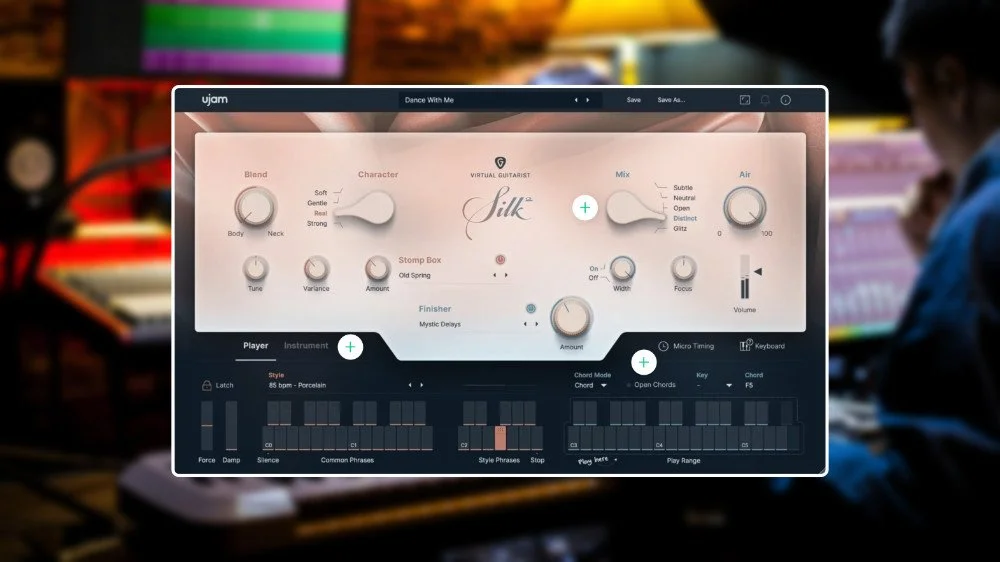The width and height of the screenshot is (1000, 562).
Task: Select previous Finisher effect arrow
Action: [x=525, y=324]
